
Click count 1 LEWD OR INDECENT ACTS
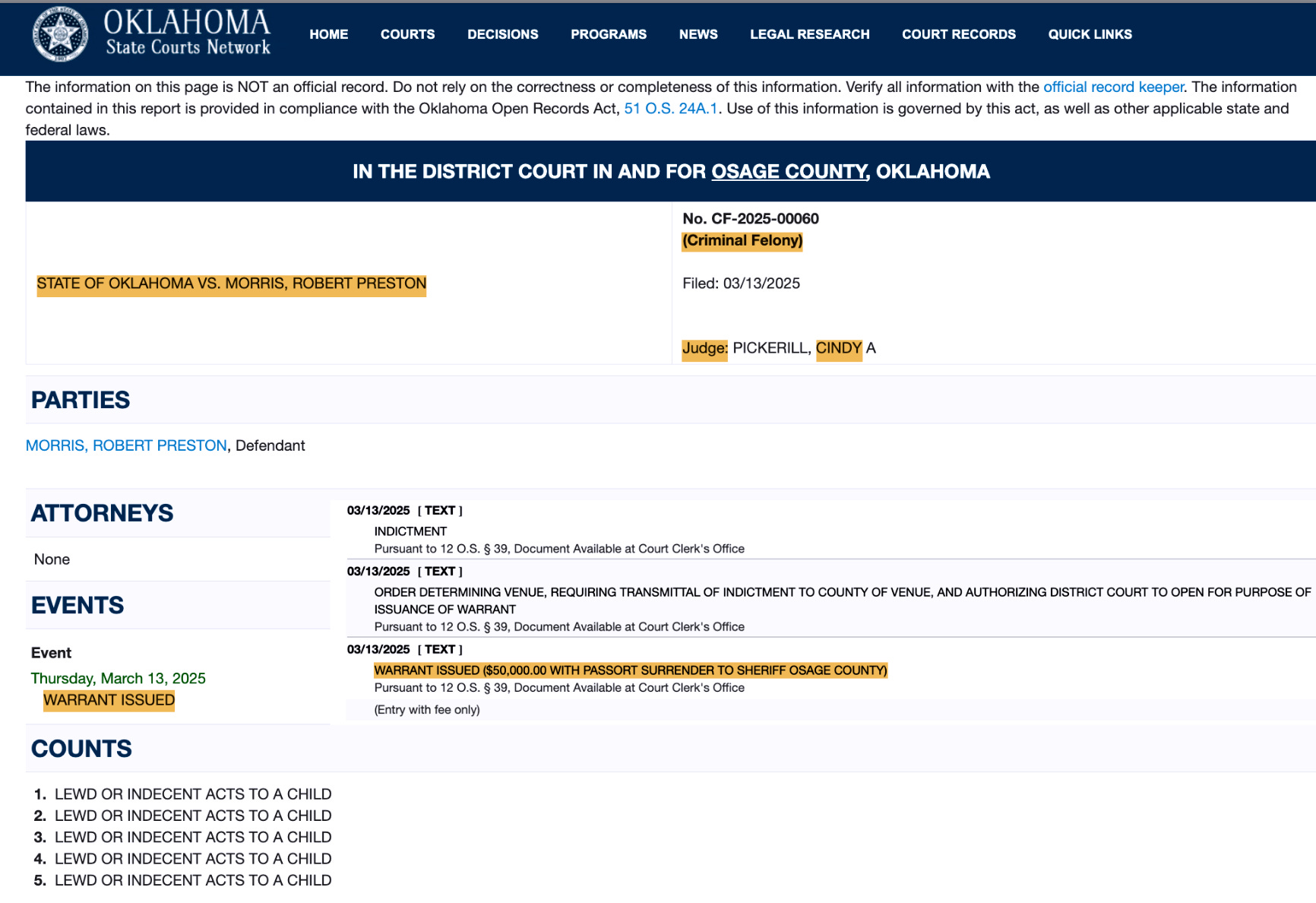(193, 794)
